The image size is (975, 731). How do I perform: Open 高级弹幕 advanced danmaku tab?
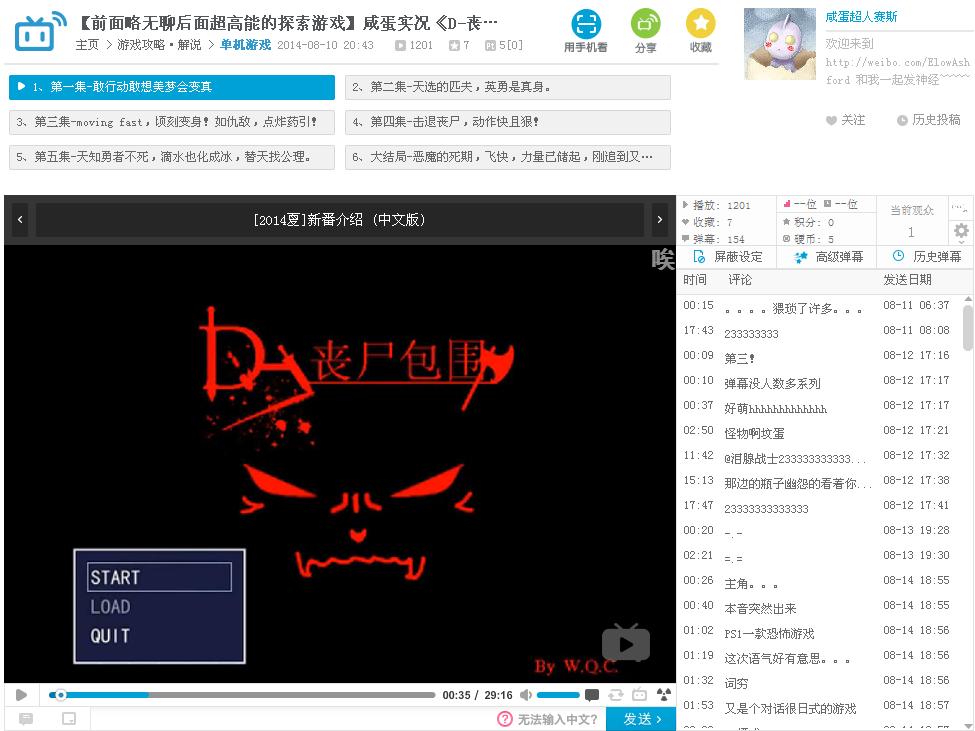click(828, 257)
